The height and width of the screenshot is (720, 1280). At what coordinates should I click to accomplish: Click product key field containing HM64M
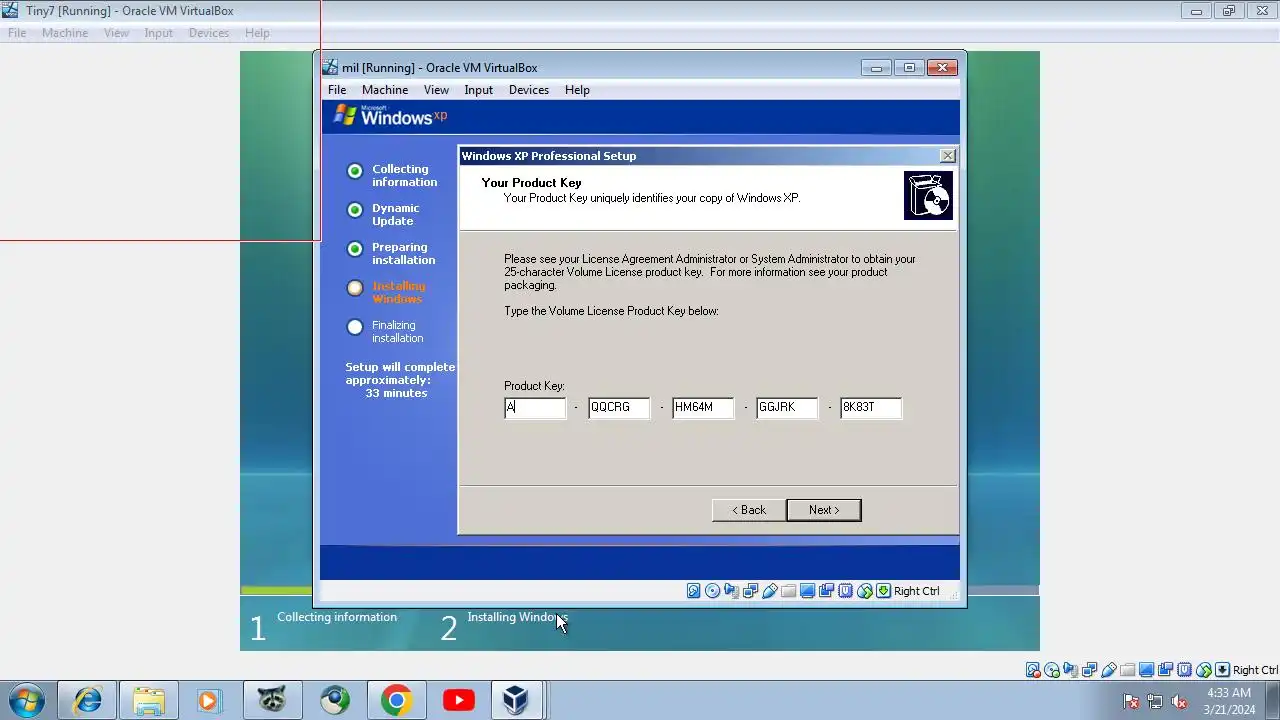tap(703, 408)
